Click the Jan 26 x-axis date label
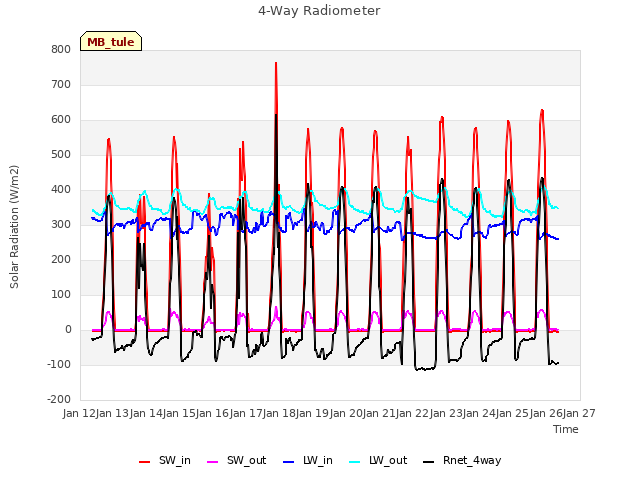 tap(546, 414)
